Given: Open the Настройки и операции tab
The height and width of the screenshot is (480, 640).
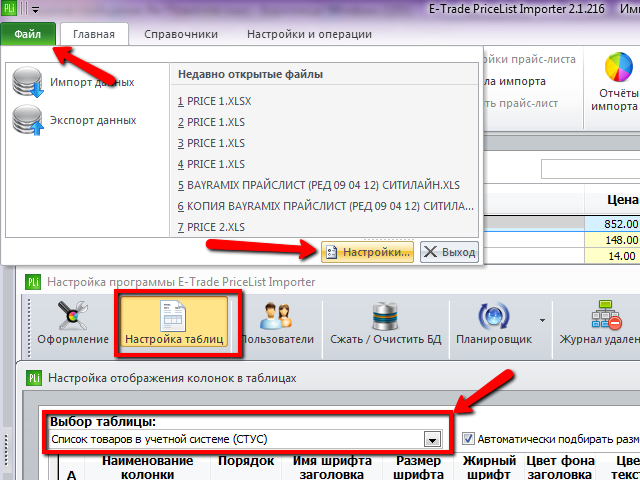Looking at the screenshot, I should (309, 34).
